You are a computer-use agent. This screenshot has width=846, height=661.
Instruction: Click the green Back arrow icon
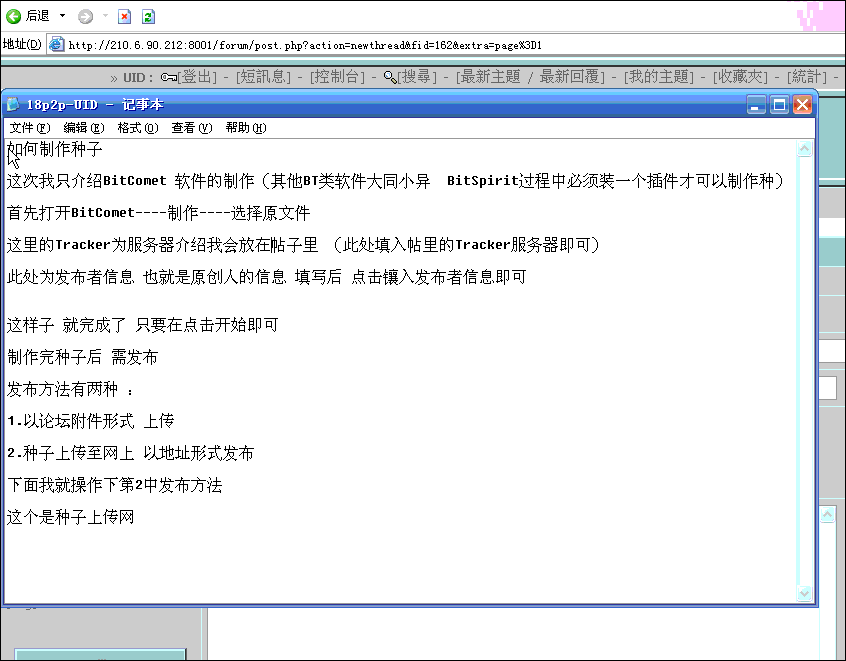13,16
